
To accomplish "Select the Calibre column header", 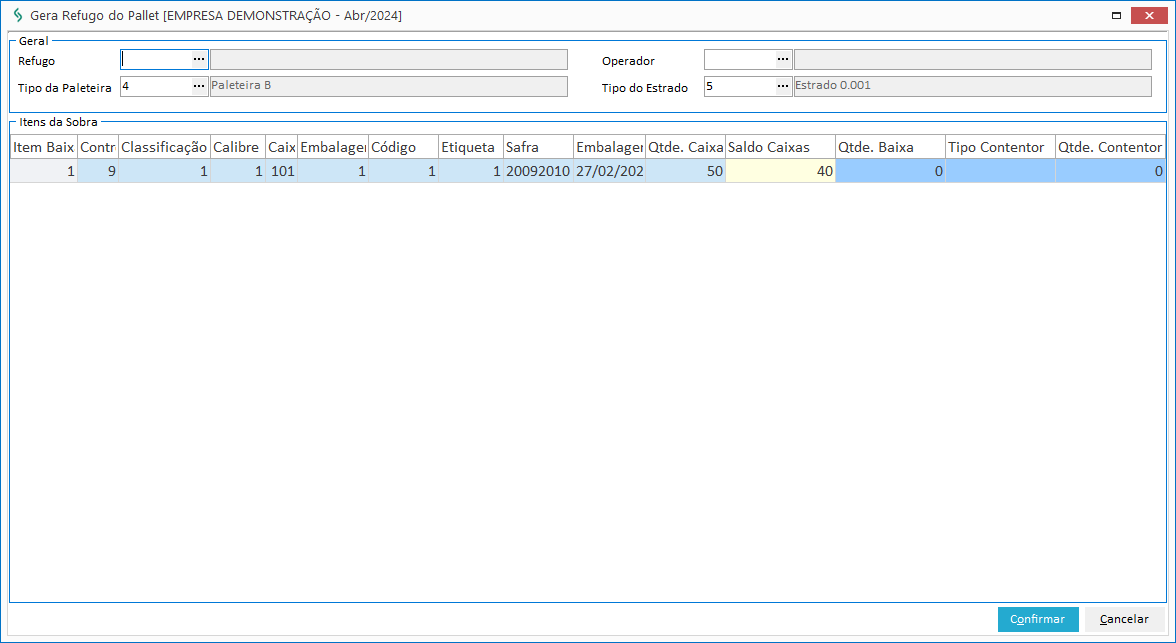I will [x=238, y=147].
